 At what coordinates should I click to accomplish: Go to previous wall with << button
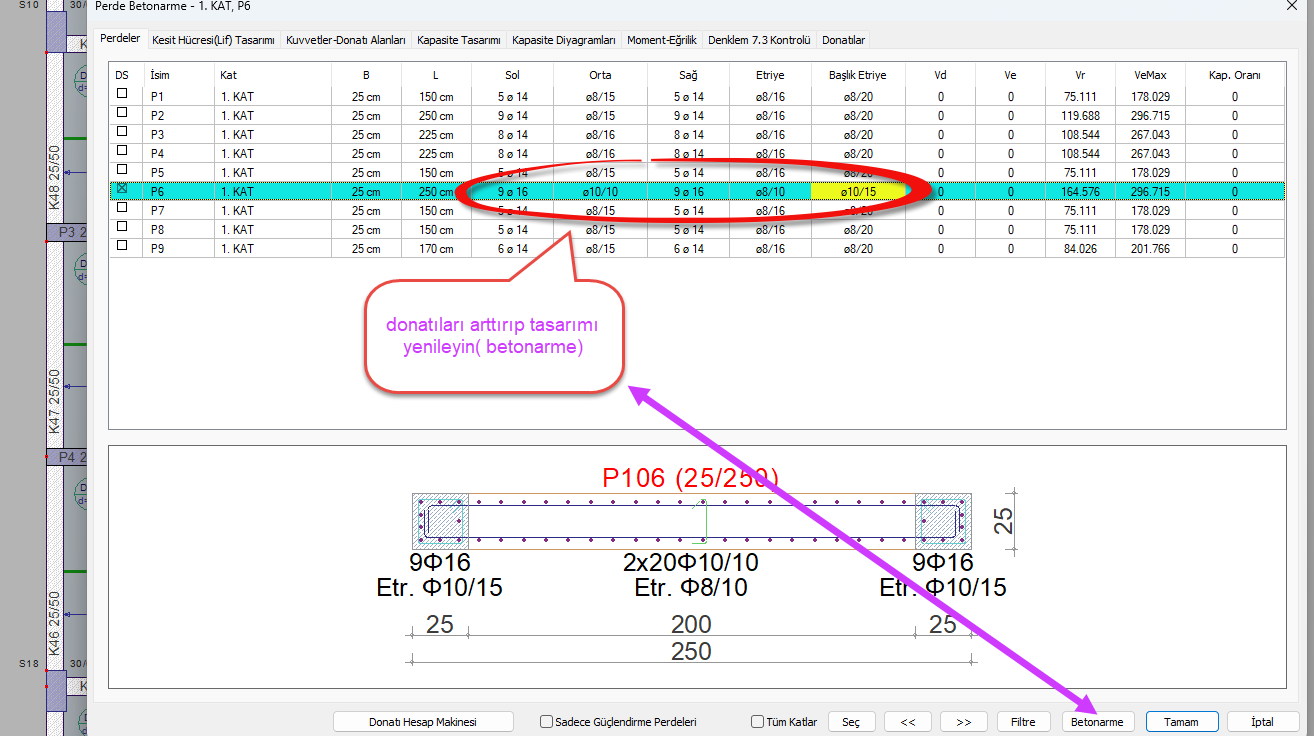click(x=908, y=722)
